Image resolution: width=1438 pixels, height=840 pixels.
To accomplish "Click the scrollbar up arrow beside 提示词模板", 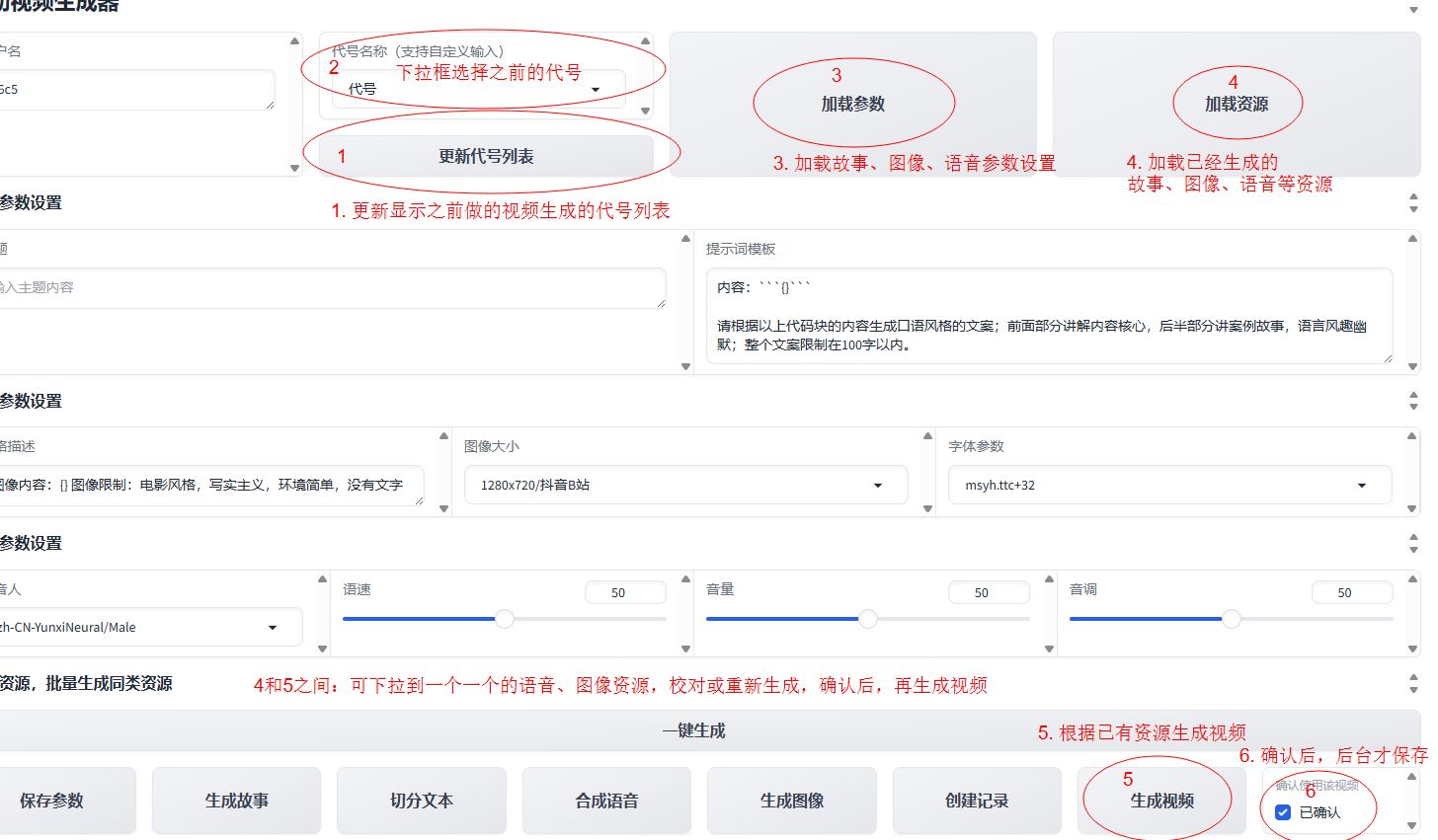I will [1412, 238].
